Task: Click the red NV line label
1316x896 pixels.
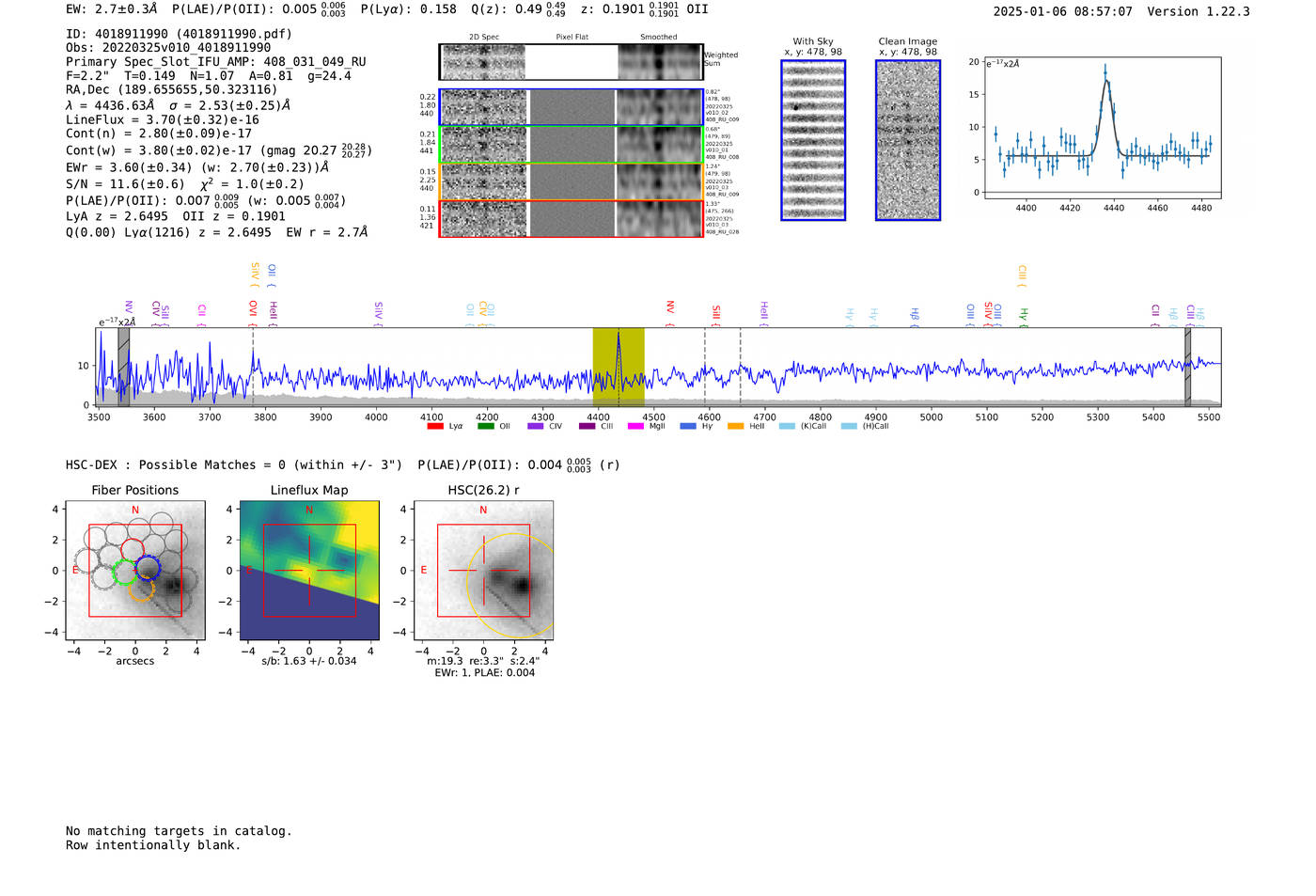Action: (x=670, y=311)
